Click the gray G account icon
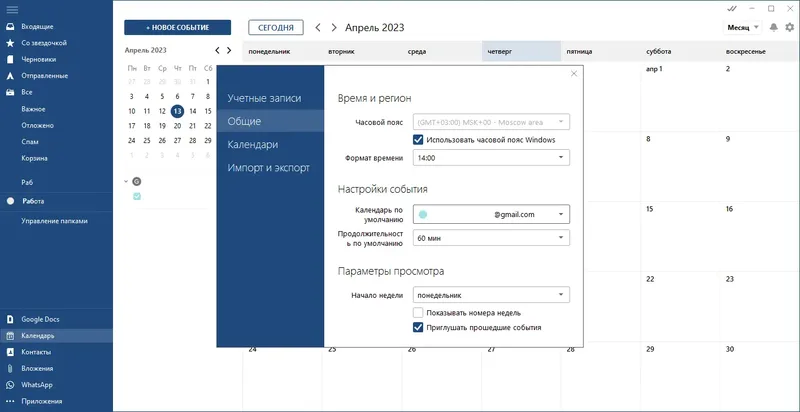This screenshot has width=800, height=412. coord(136,181)
